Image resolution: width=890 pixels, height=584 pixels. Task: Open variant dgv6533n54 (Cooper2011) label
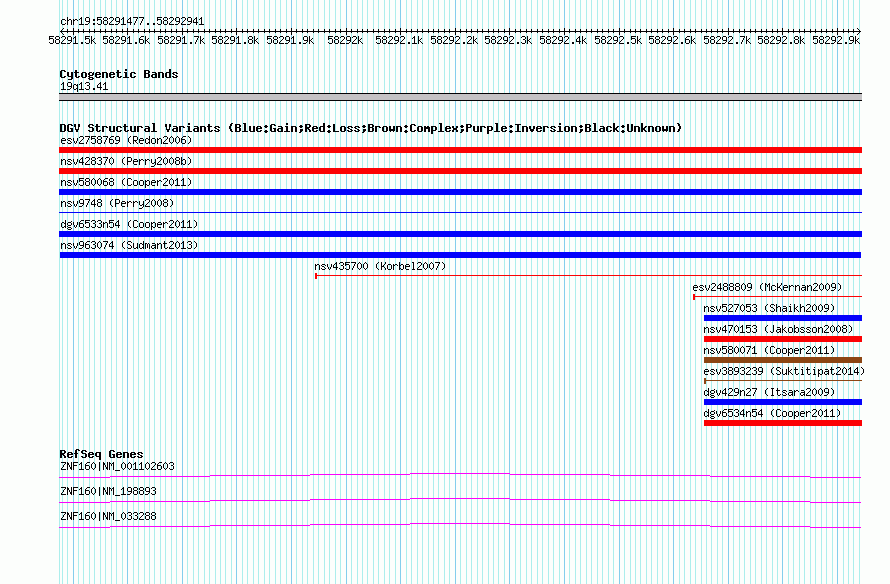pyautogui.click(x=129, y=224)
